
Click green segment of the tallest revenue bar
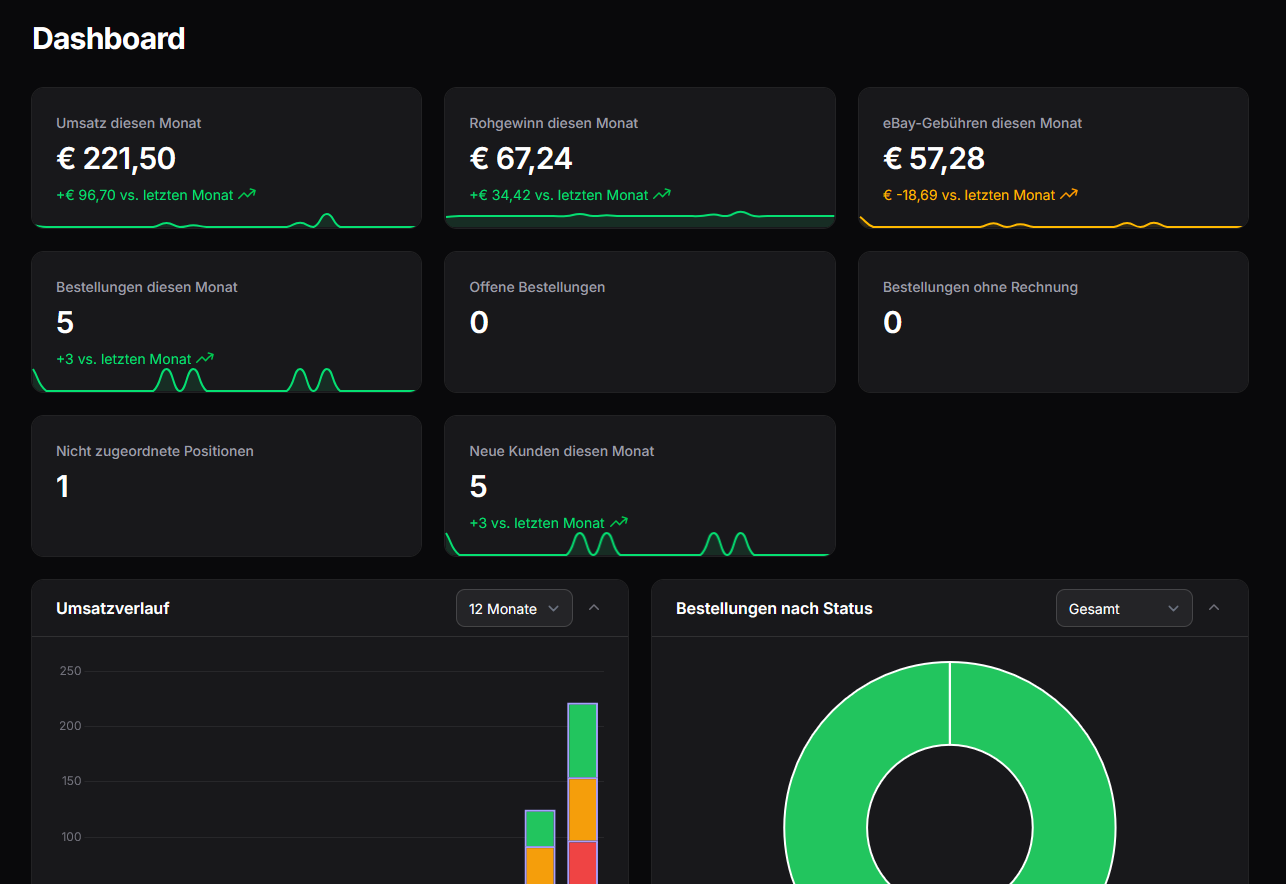click(x=582, y=741)
